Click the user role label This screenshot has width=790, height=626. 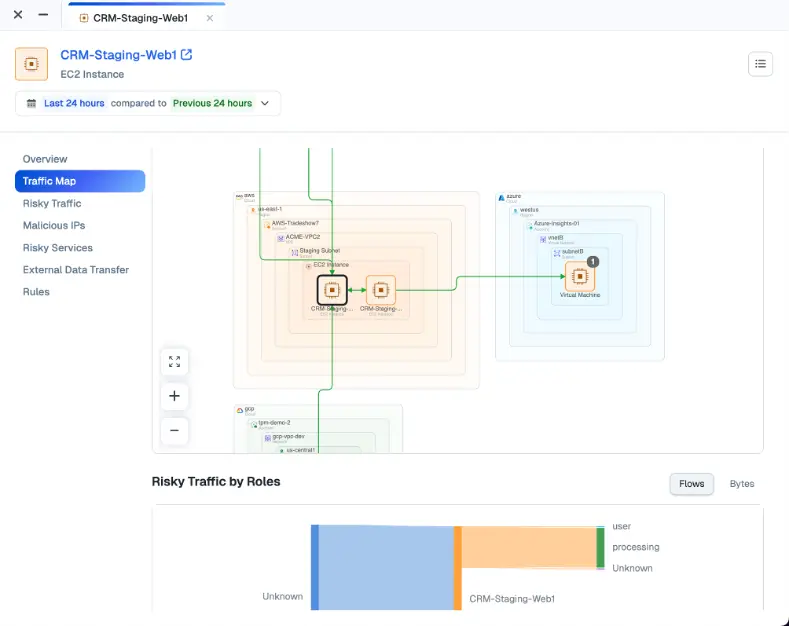point(621,526)
